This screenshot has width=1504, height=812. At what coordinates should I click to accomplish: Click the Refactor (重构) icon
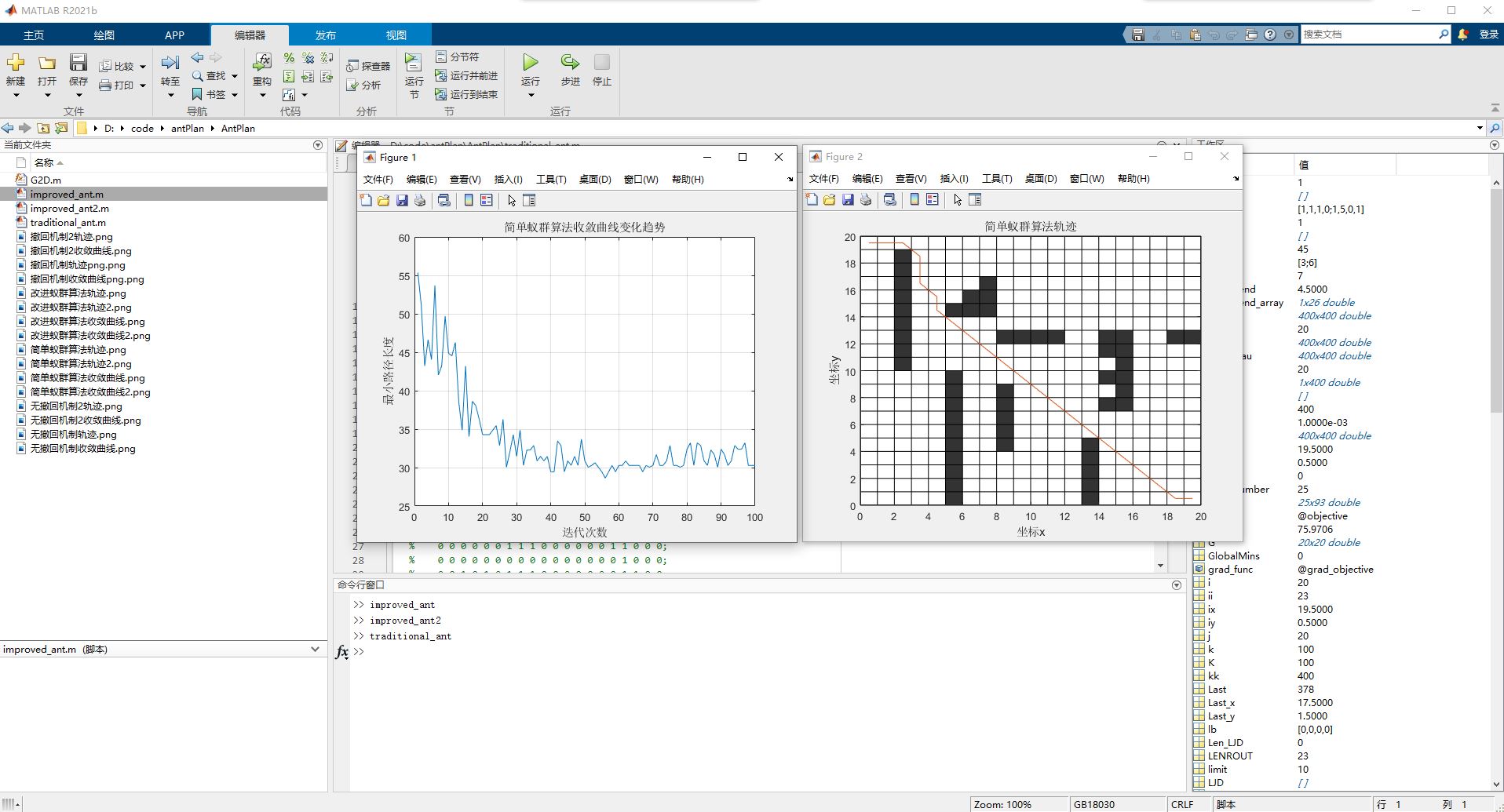click(262, 64)
